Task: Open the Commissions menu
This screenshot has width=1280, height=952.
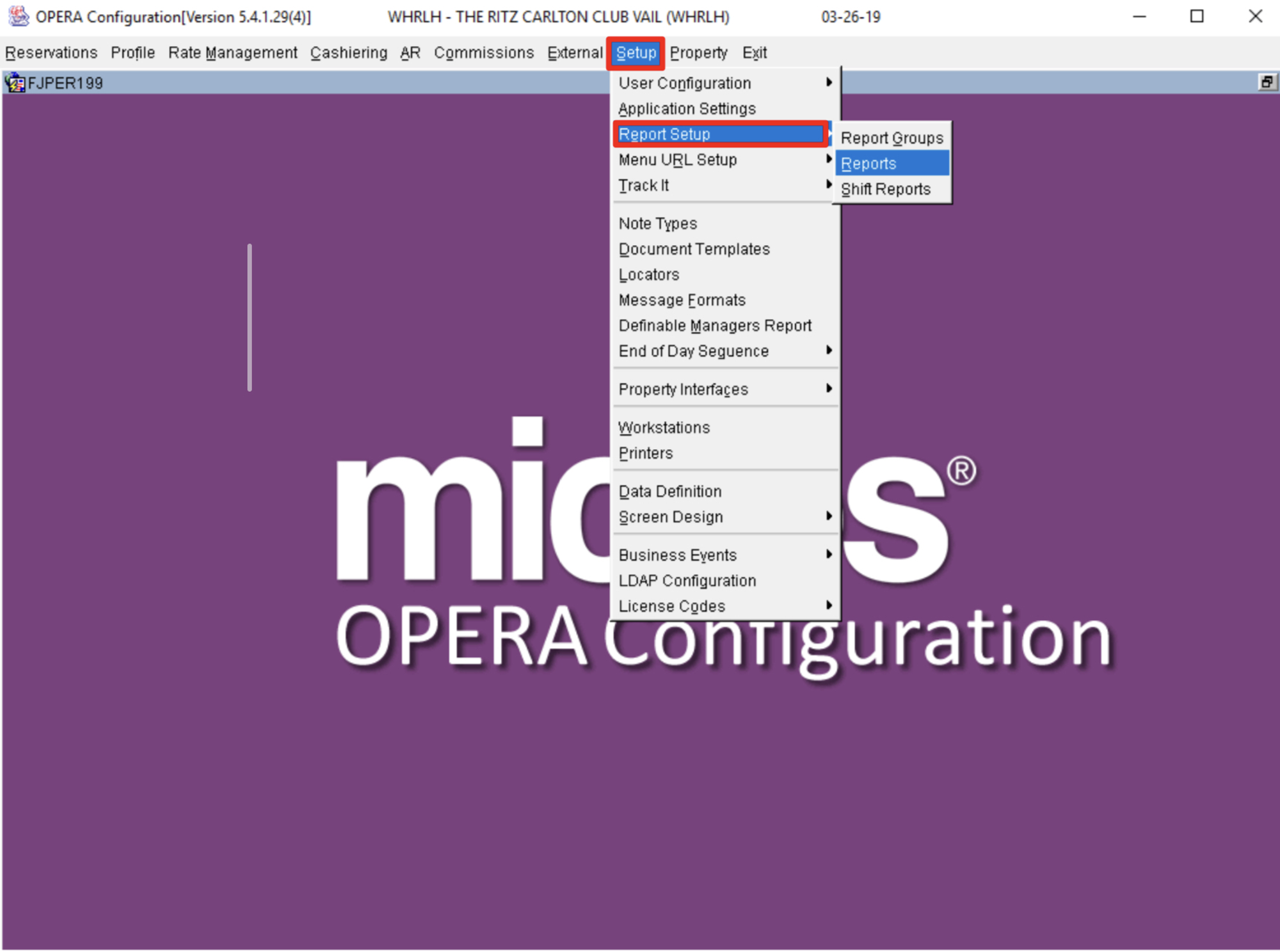Action: click(x=484, y=52)
